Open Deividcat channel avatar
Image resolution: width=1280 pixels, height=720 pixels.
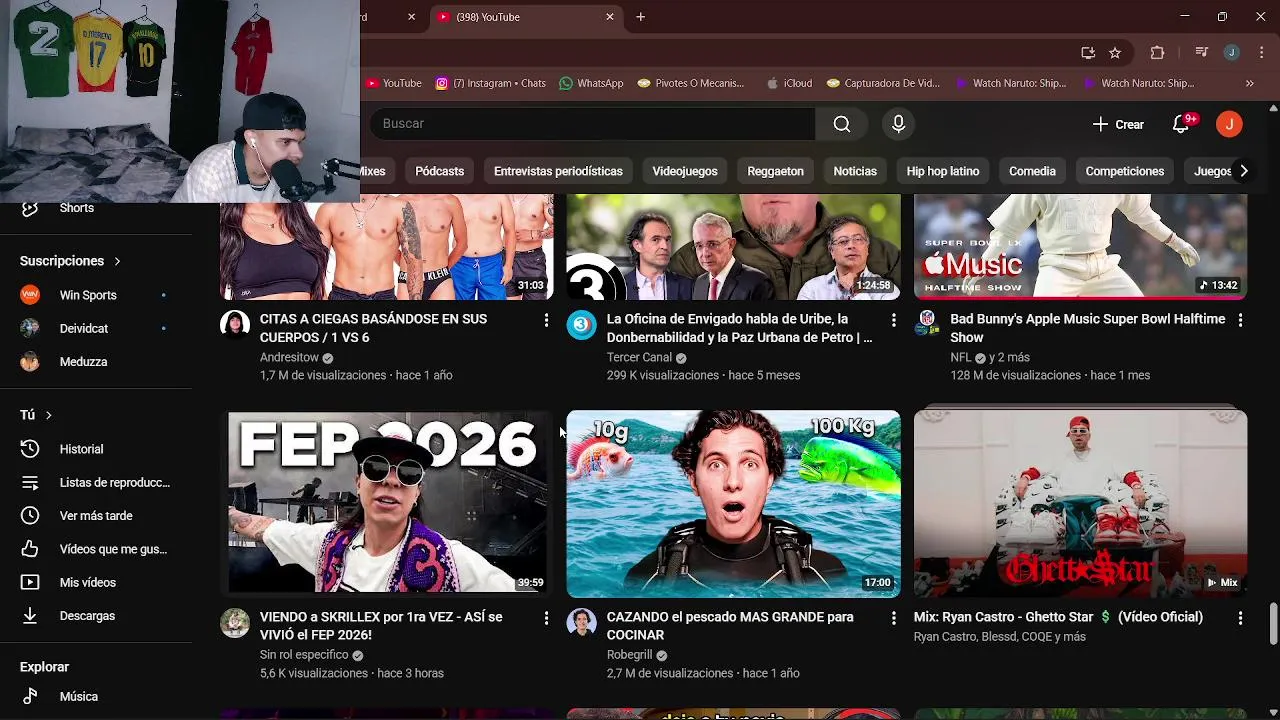(x=30, y=328)
